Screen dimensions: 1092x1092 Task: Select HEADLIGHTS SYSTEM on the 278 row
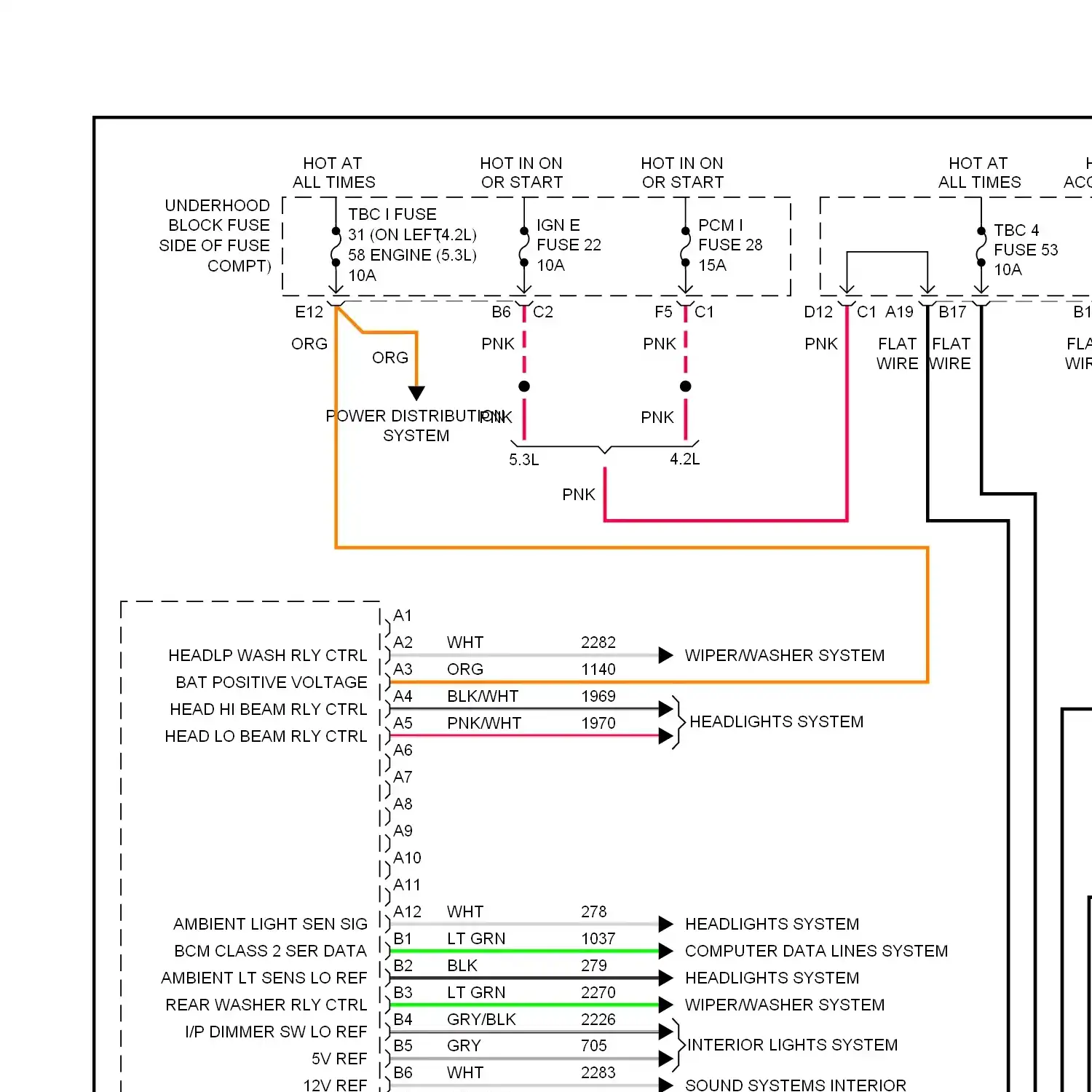[x=772, y=924]
